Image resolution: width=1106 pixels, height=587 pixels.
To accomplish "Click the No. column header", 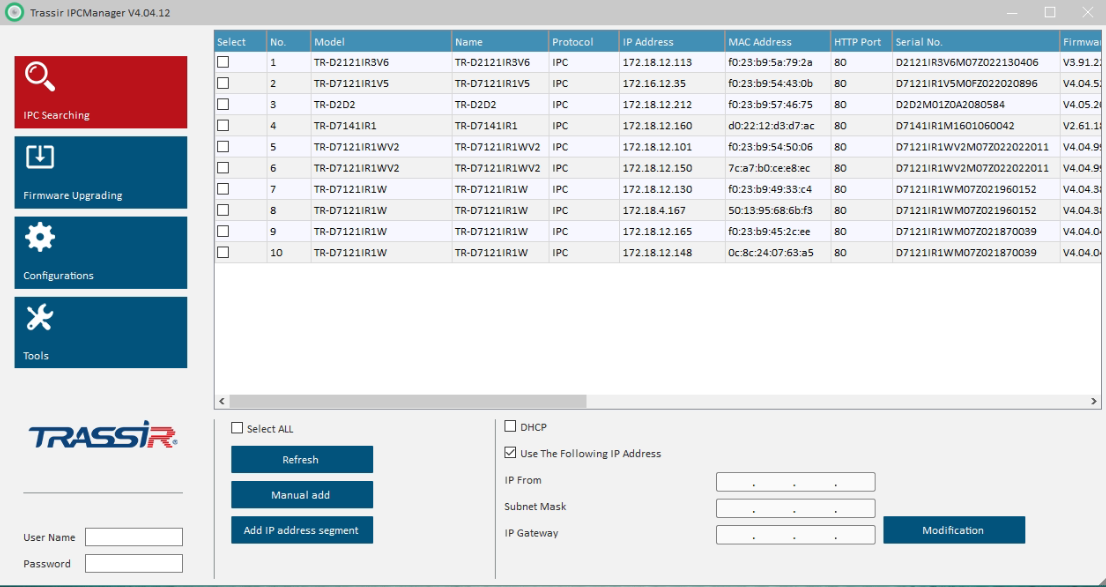I will click(289, 42).
